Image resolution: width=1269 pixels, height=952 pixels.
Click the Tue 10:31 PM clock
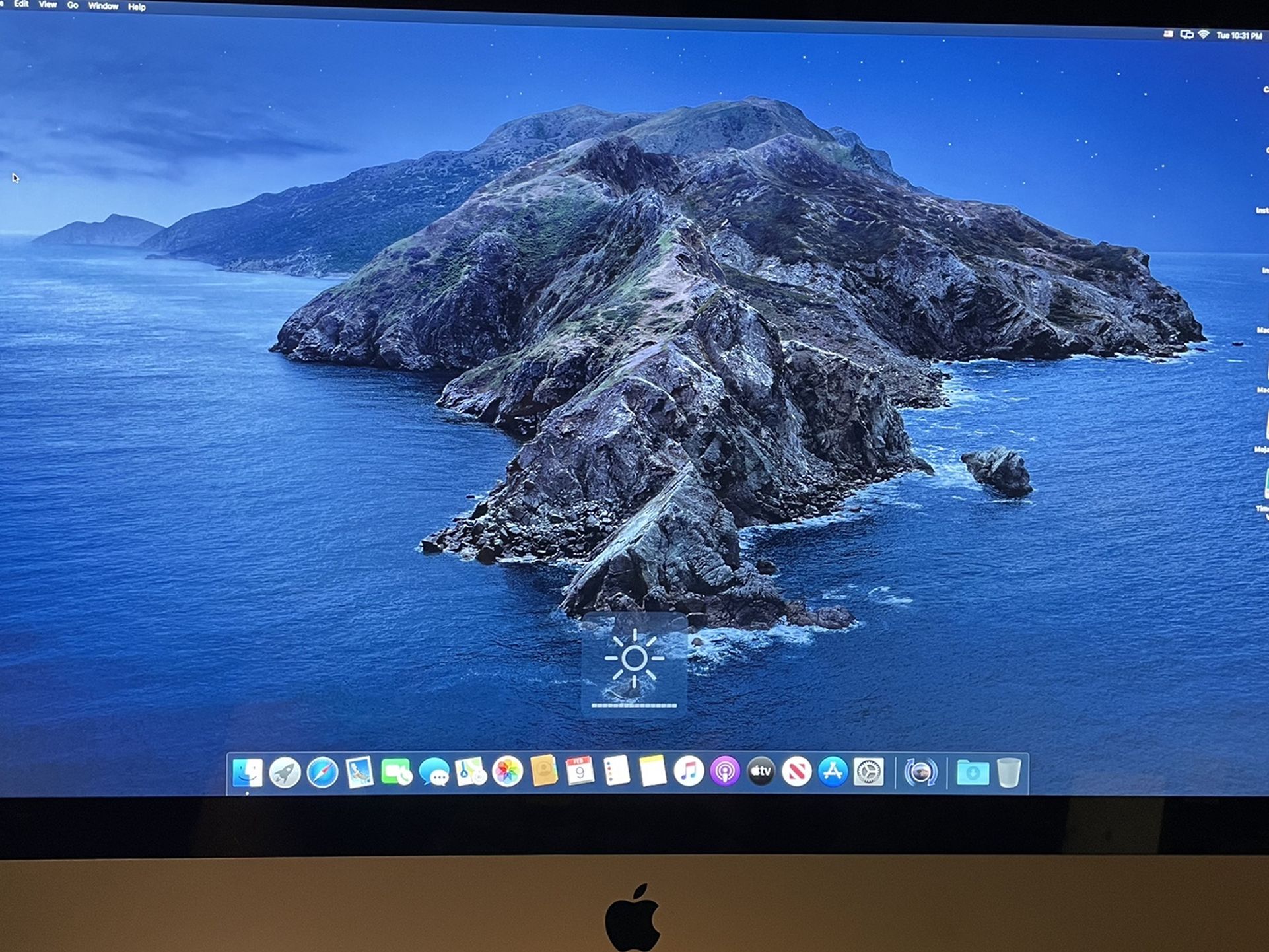(x=1239, y=36)
